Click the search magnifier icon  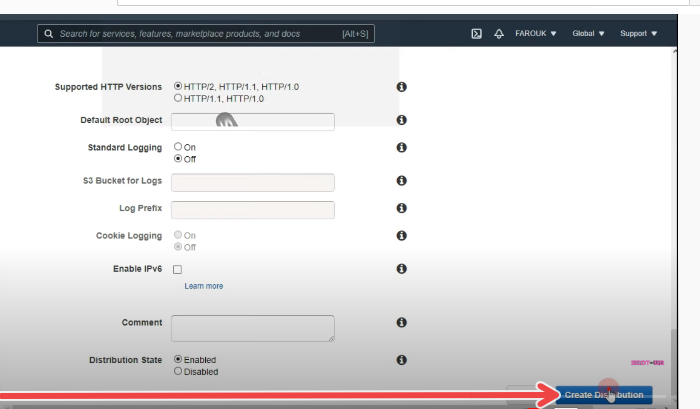49,34
